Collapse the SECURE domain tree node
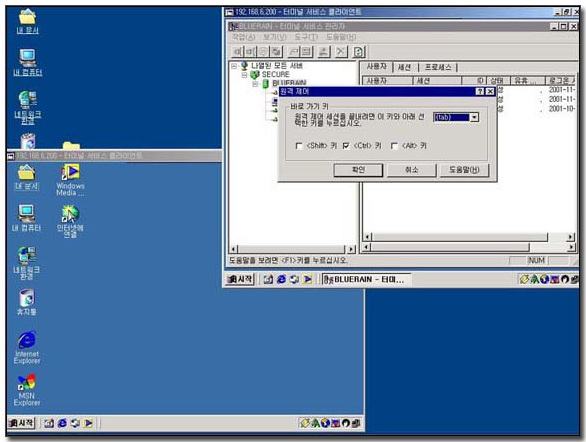 pyautogui.click(x=244, y=75)
